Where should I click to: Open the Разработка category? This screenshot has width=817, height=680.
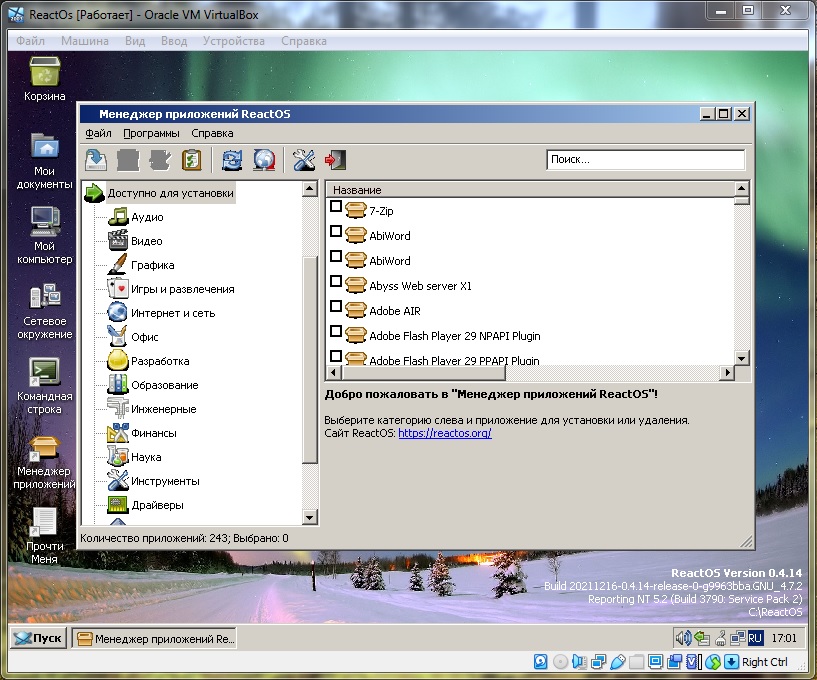pos(159,361)
